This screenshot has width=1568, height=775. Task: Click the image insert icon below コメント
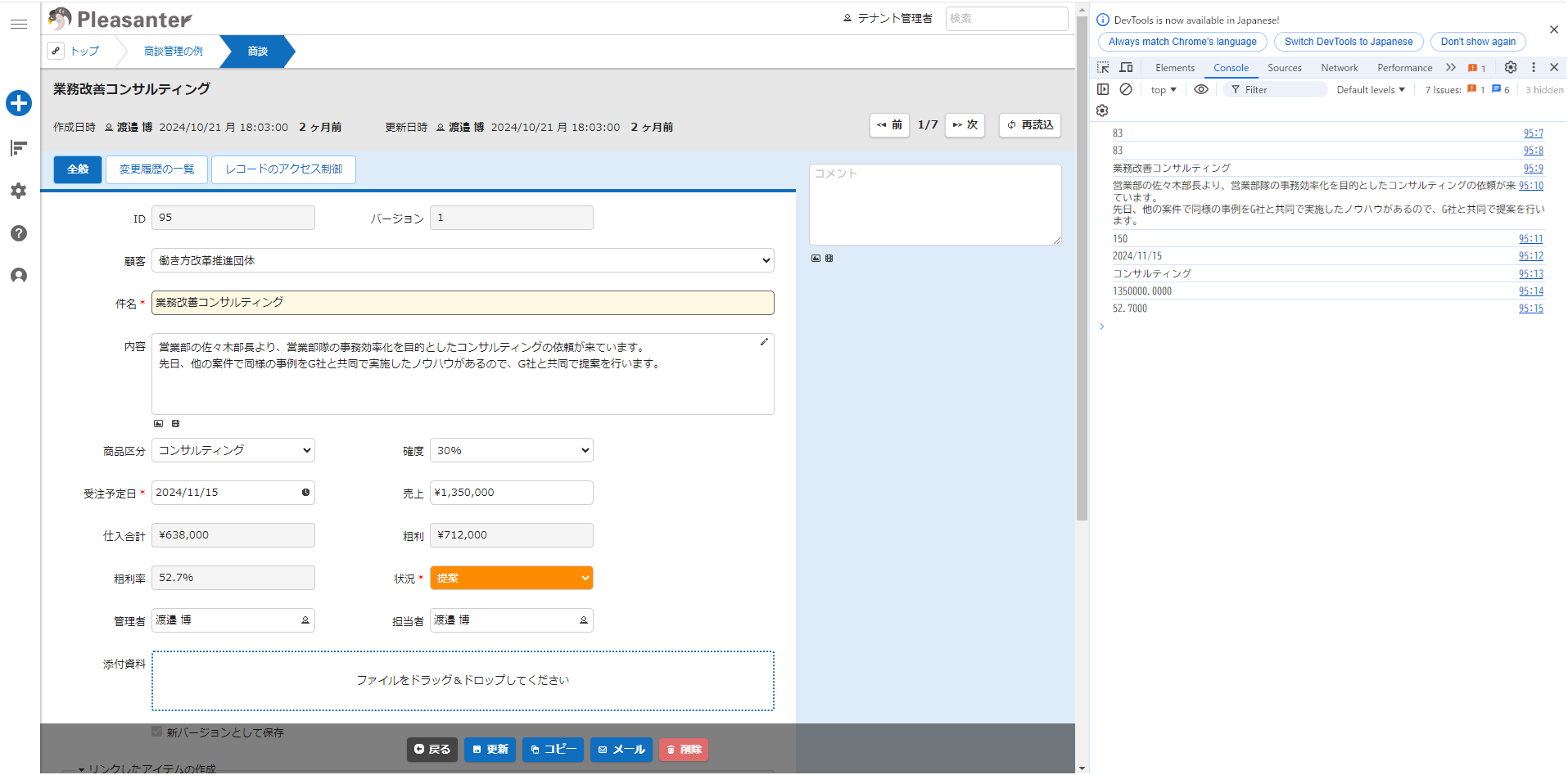tap(816, 259)
